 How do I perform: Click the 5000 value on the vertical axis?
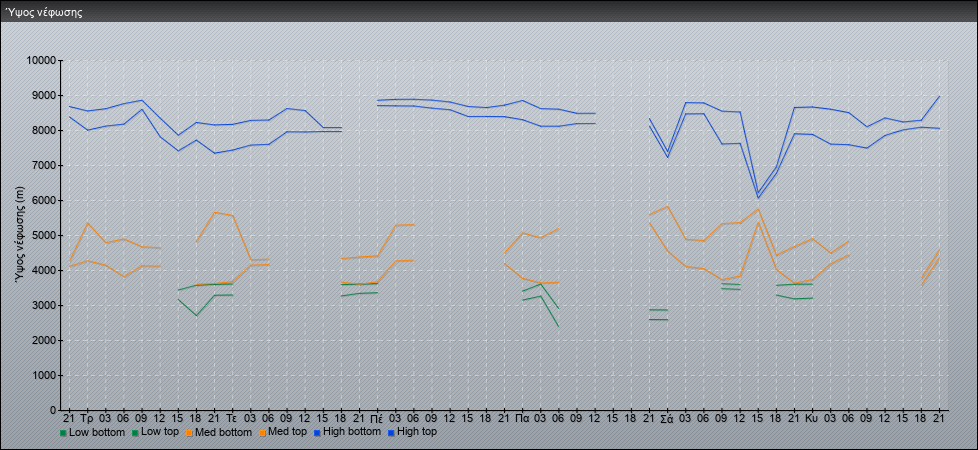[x=44, y=235]
